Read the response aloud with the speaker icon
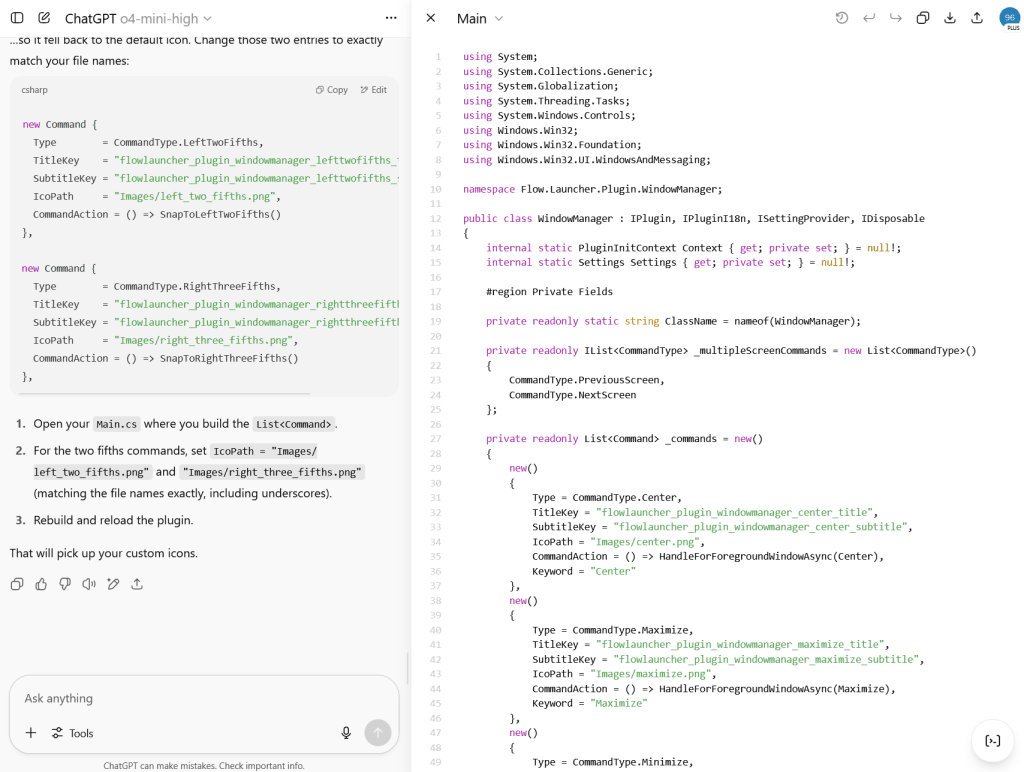 [x=89, y=584]
